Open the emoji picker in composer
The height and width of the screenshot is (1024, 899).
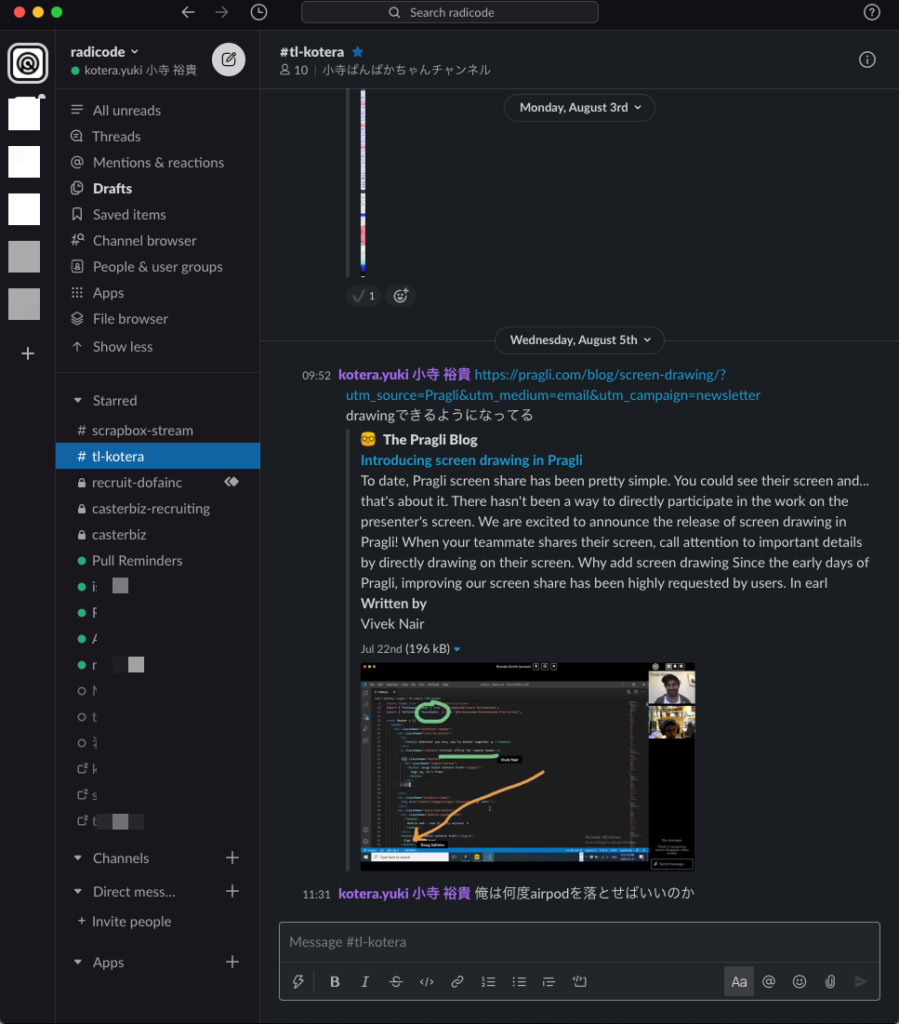tap(799, 982)
